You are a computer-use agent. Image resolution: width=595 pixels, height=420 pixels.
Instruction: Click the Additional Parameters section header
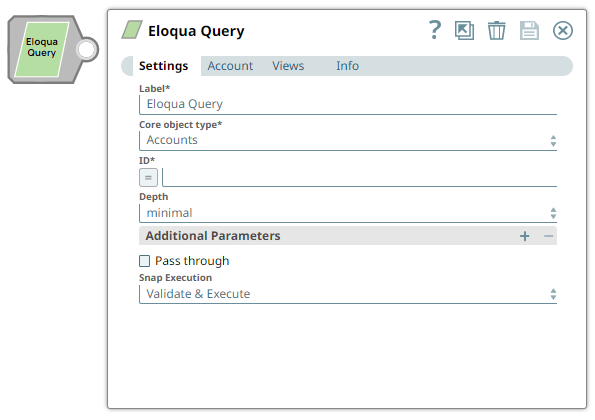[348, 236]
